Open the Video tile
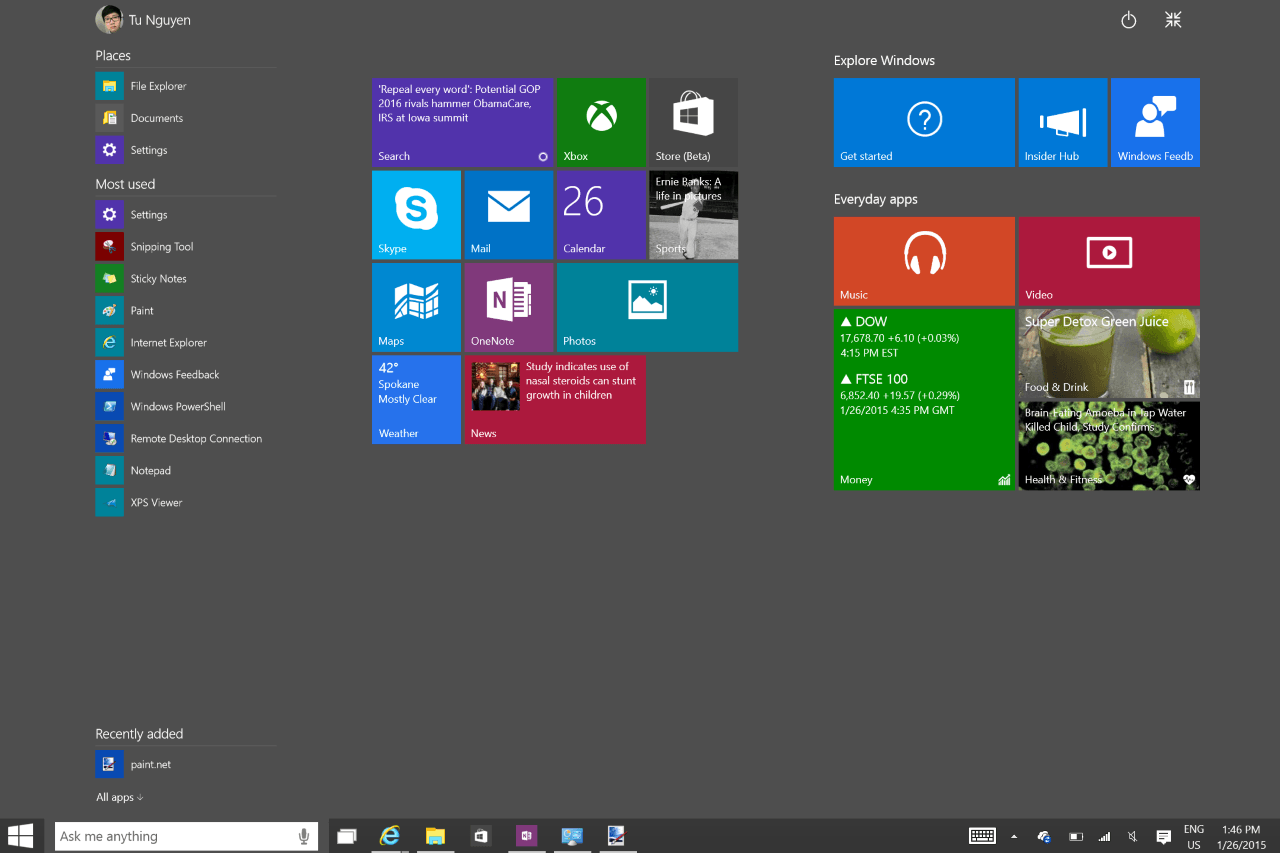This screenshot has height=853, width=1280. coord(1108,261)
